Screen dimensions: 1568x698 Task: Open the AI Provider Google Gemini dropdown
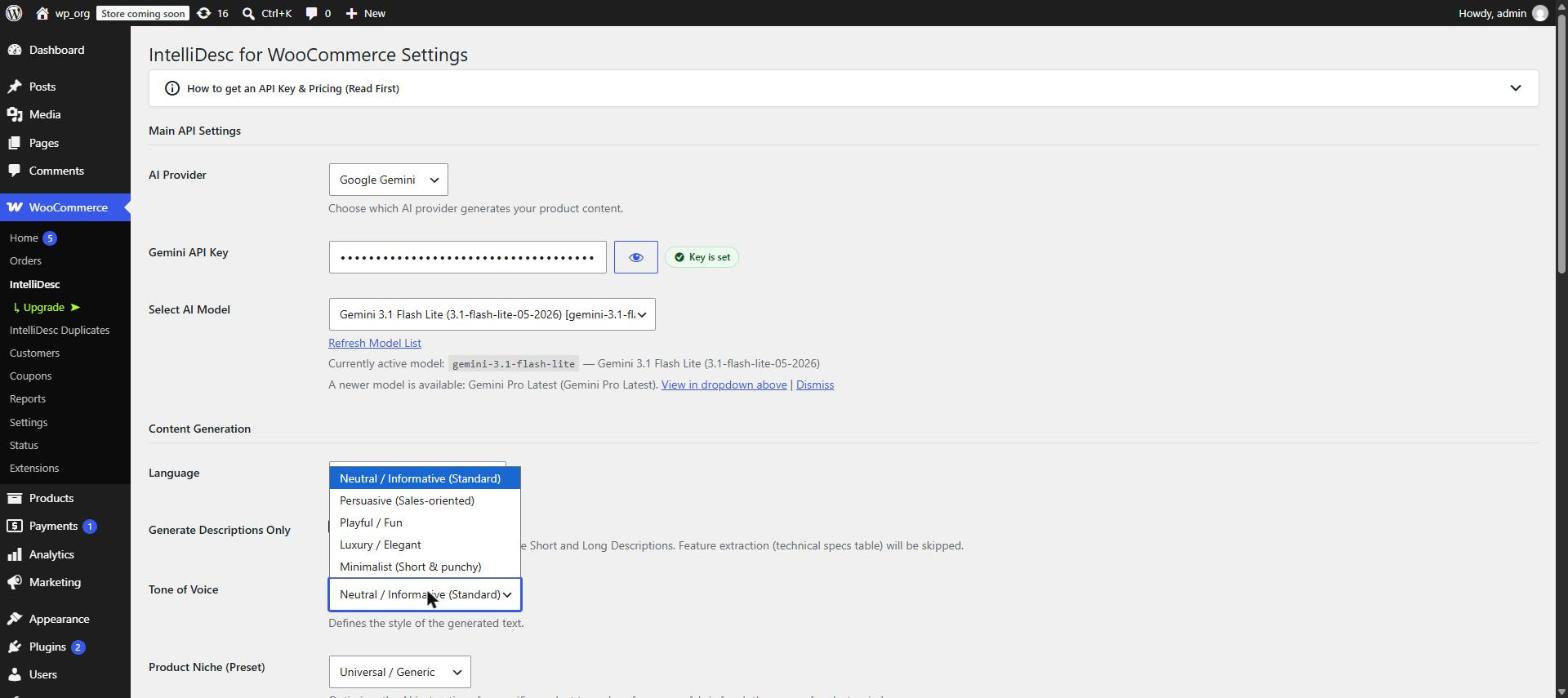tap(388, 180)
